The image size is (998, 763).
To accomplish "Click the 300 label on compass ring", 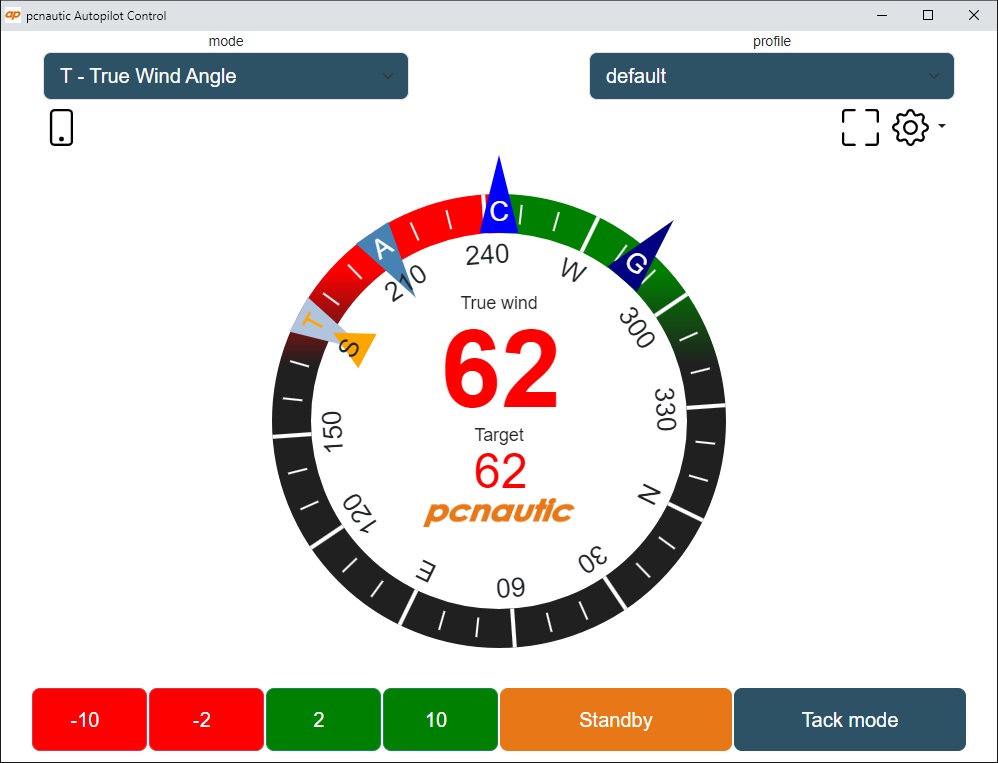I will click(x=636, y=328).
